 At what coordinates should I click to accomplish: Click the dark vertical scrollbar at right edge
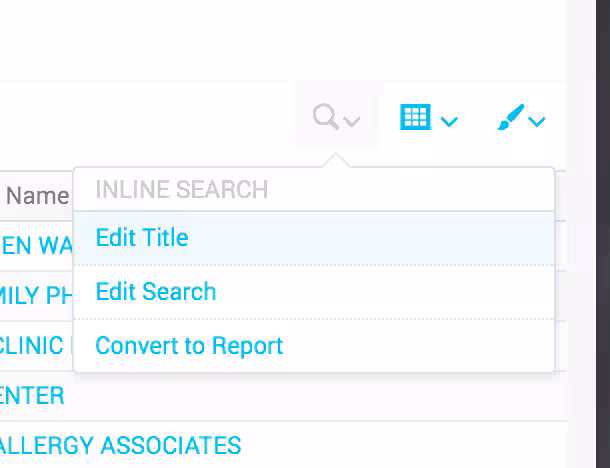pos(588,234)
